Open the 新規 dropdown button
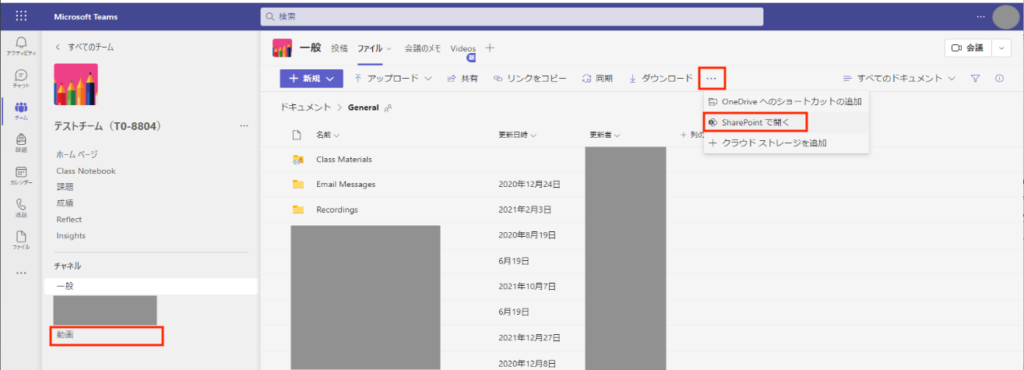 [x=312, y=78]
